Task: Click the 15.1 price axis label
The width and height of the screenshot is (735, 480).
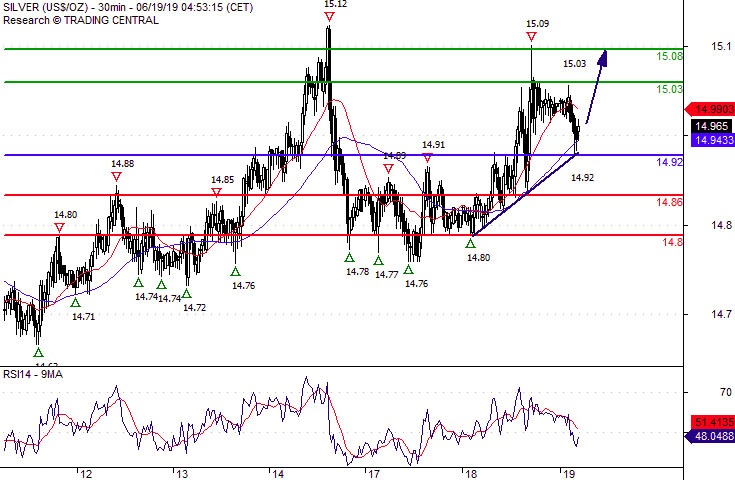Action: pos(721,46)
